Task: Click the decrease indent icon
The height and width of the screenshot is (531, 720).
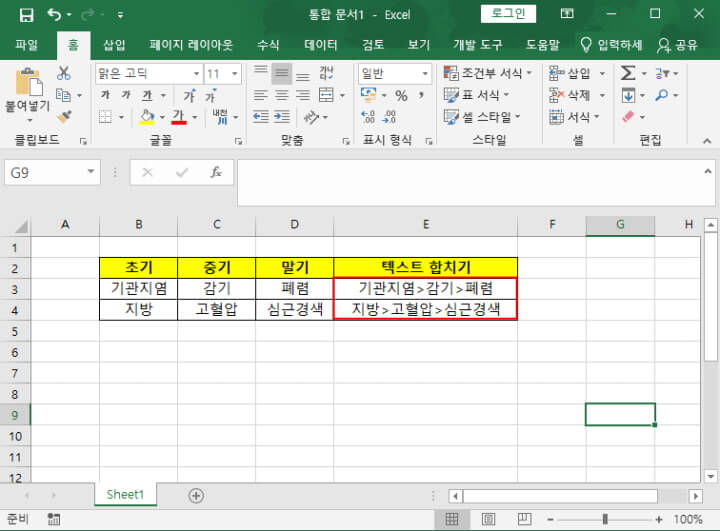Action: tap(260, 117)
